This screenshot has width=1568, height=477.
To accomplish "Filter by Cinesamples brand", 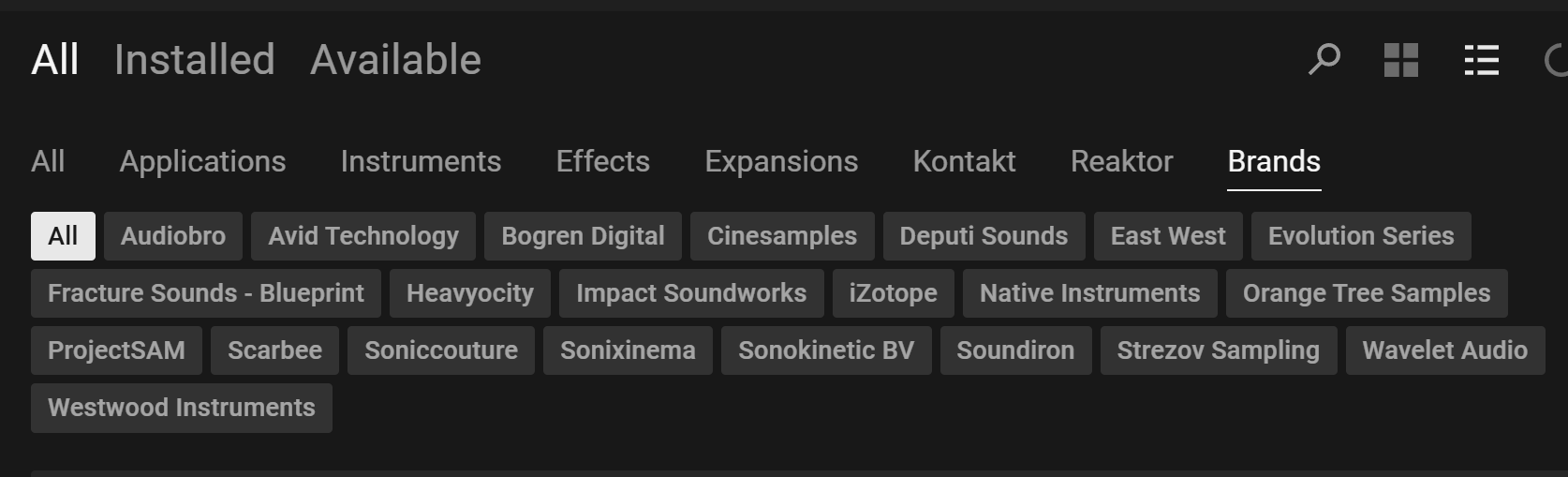I will [x=781, y=236].
